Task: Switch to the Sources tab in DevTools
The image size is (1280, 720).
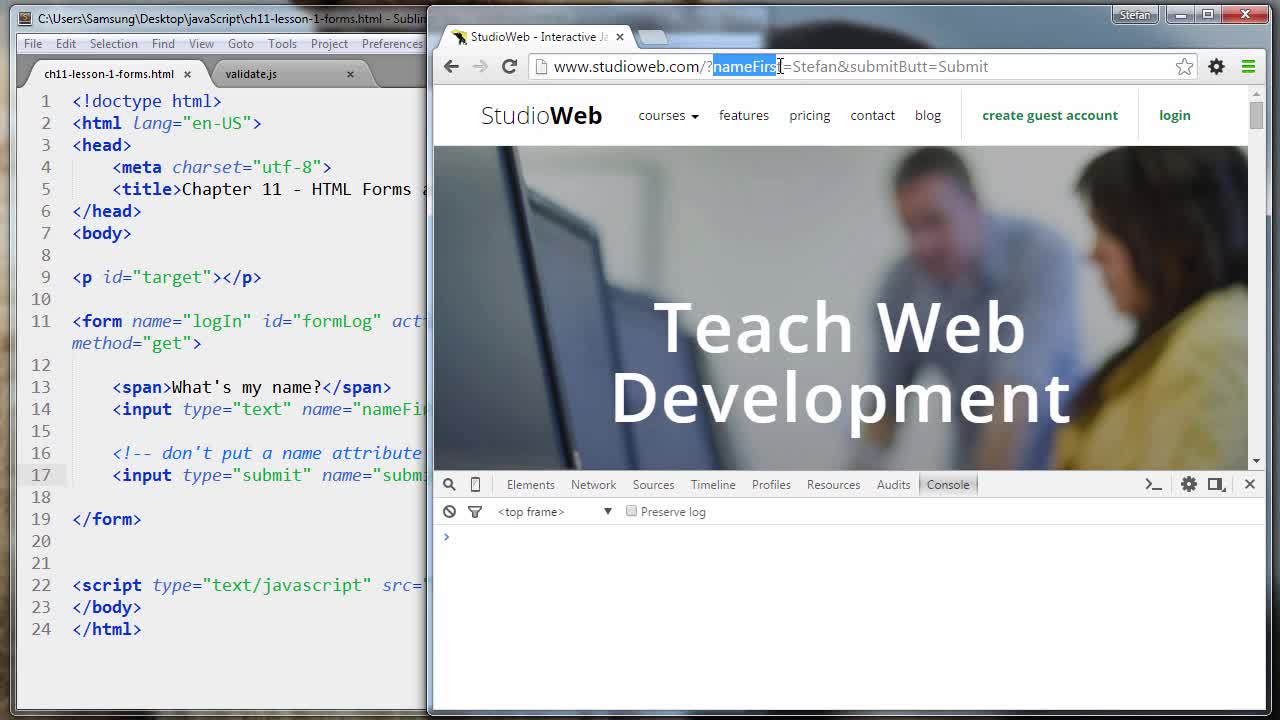Action: coord(653,484)
